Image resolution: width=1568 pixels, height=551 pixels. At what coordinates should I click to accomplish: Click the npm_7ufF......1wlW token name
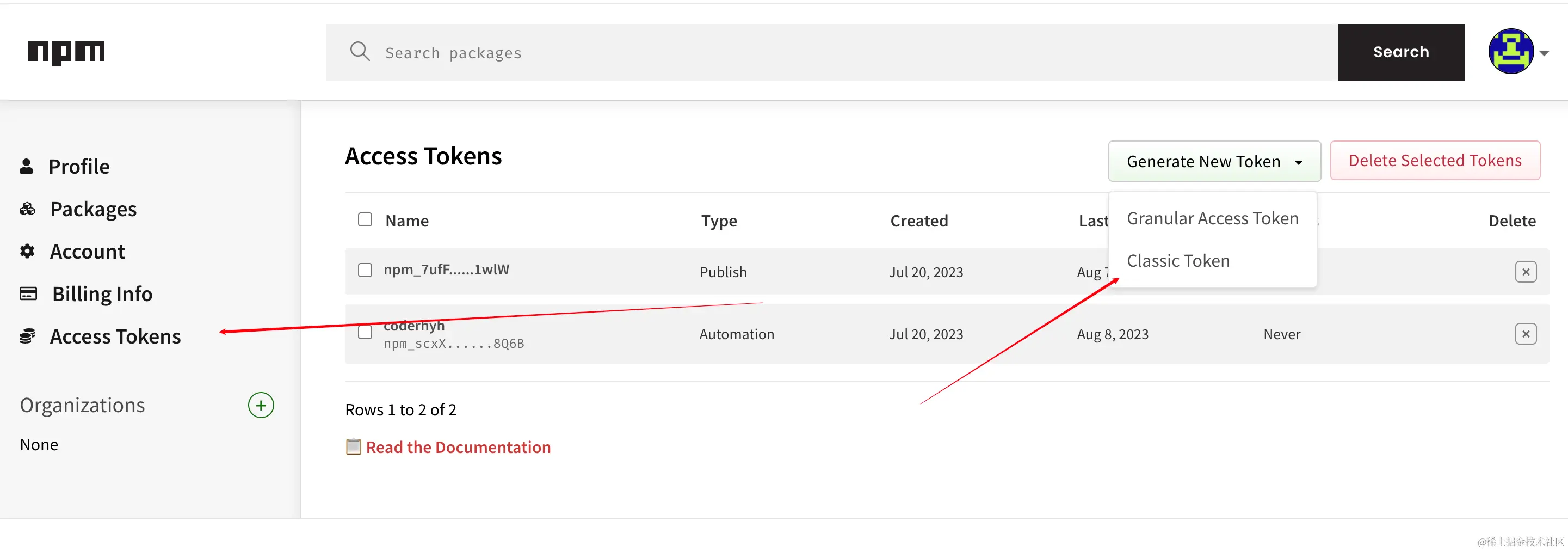click(446, 270)
